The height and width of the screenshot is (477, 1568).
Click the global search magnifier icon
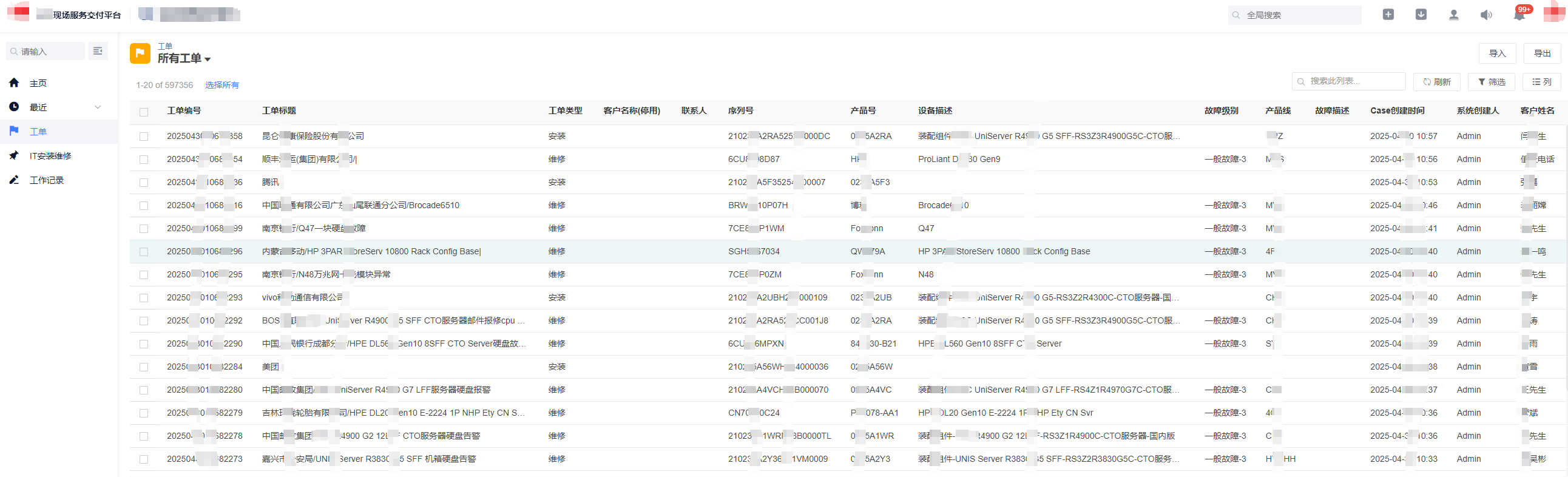pos(1235,15)
